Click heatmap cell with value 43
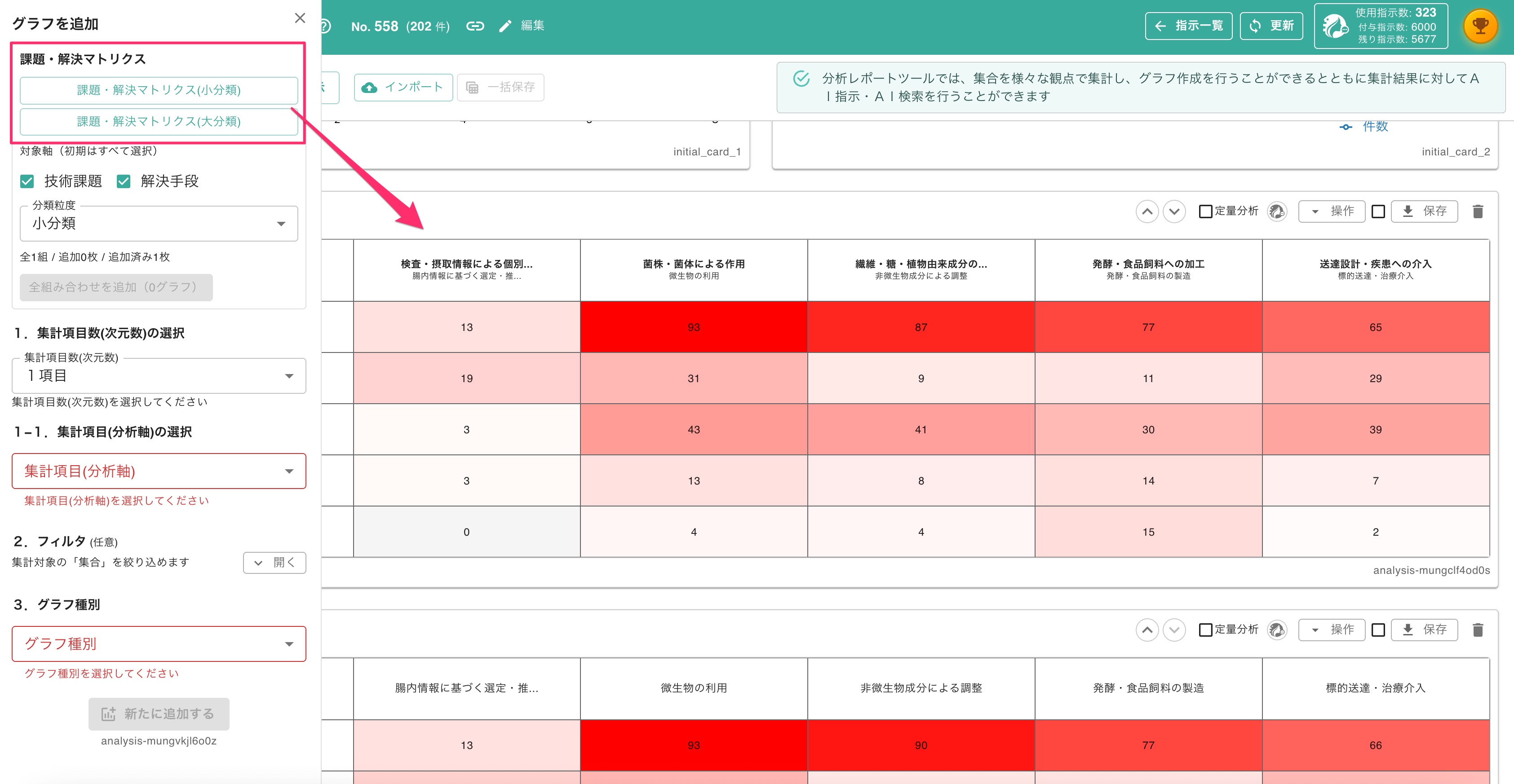 pos(694,429)
